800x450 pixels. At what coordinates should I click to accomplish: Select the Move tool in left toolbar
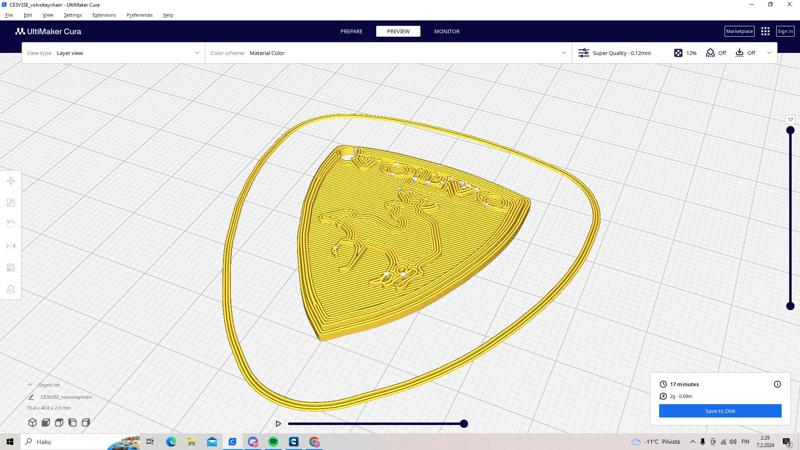11,181
